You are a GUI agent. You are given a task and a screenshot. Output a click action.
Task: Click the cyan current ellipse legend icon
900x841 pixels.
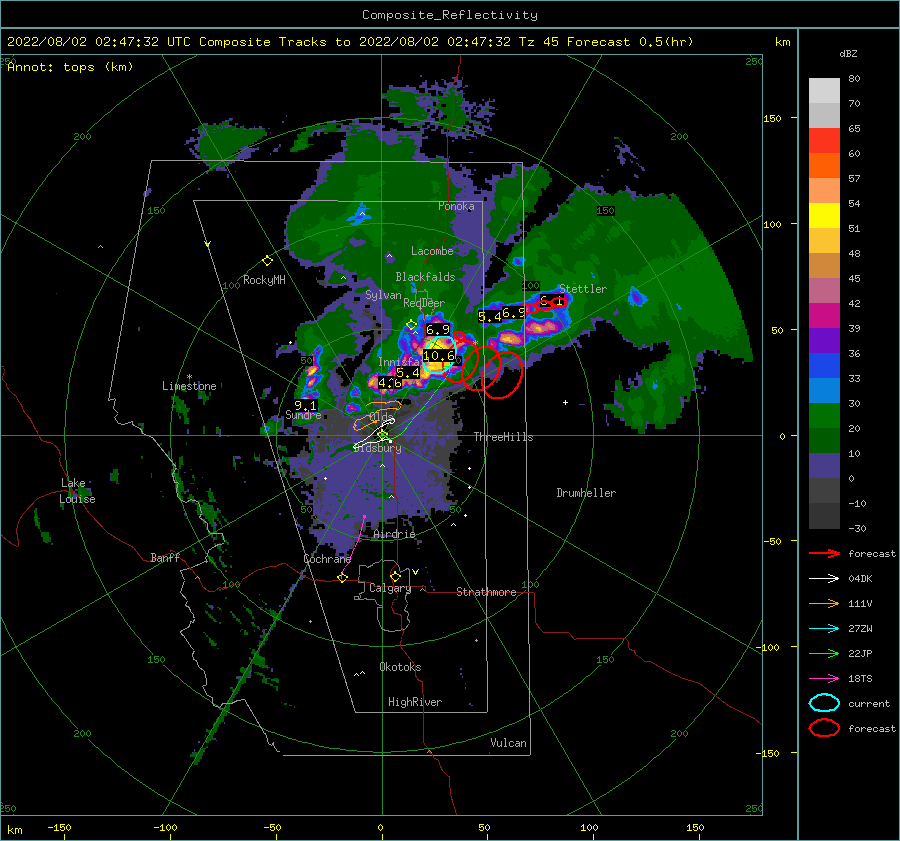pyautogui.click(x=824, y=703)
